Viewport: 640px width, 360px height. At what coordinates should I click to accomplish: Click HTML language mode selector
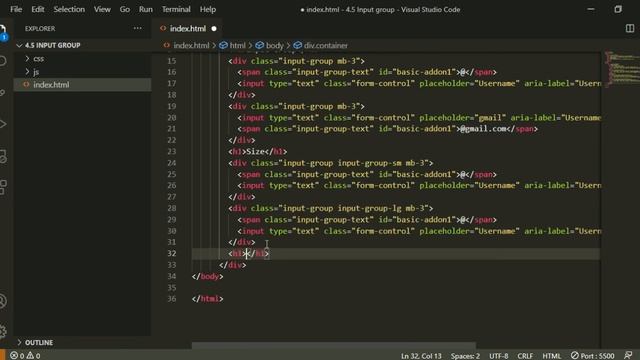click(551, 356)
